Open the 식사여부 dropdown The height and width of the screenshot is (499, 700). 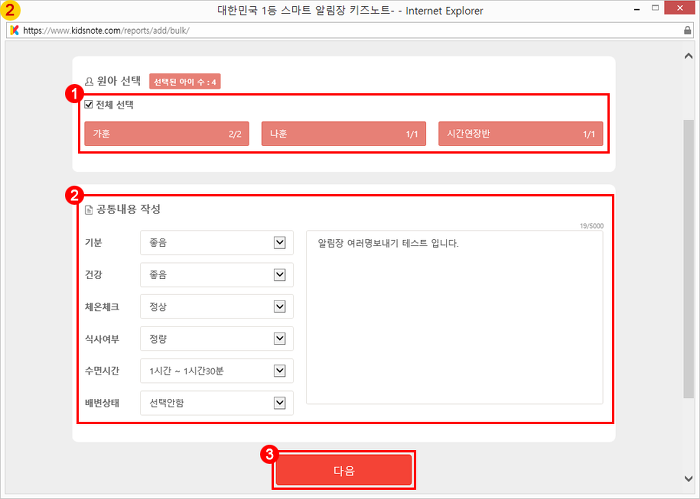click(217, 339)
